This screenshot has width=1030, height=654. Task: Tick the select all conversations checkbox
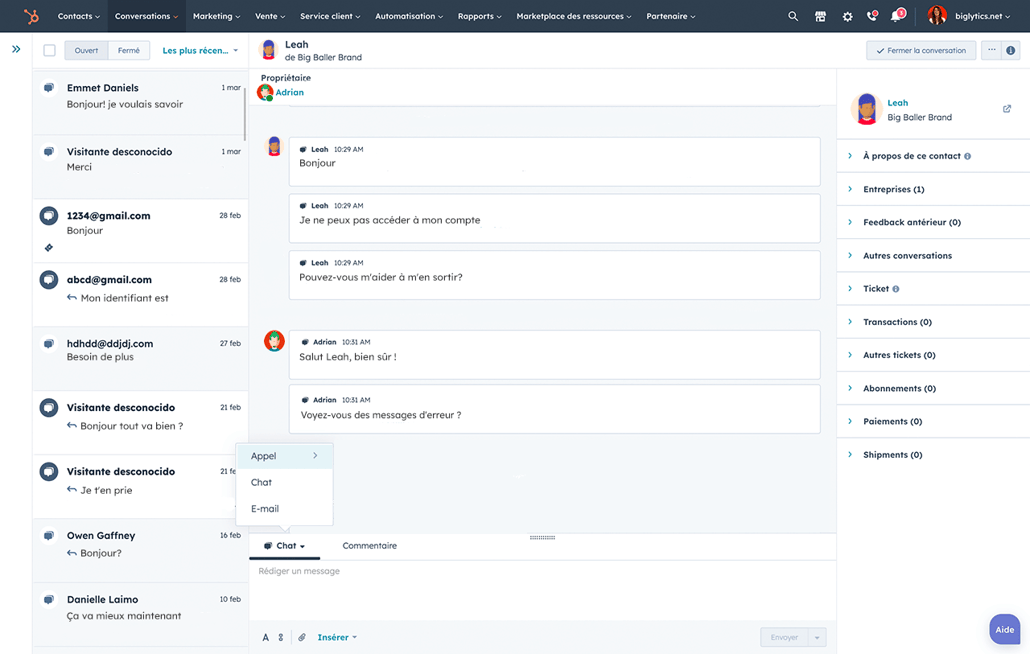click(49, 50)
